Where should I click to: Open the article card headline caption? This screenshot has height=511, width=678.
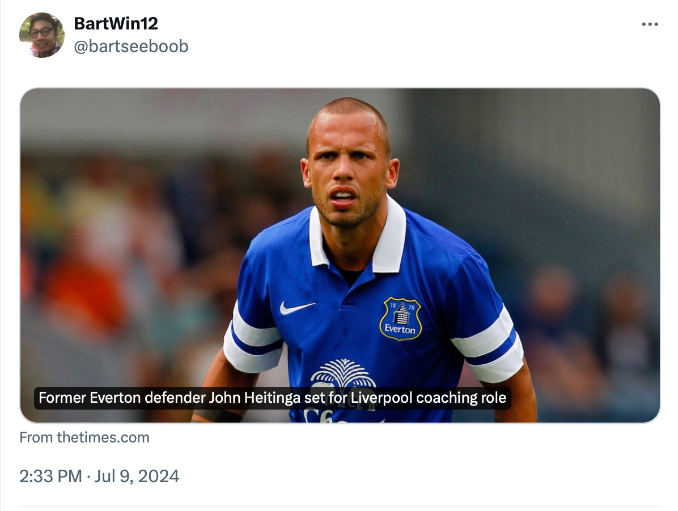click(x=273, y=398)
